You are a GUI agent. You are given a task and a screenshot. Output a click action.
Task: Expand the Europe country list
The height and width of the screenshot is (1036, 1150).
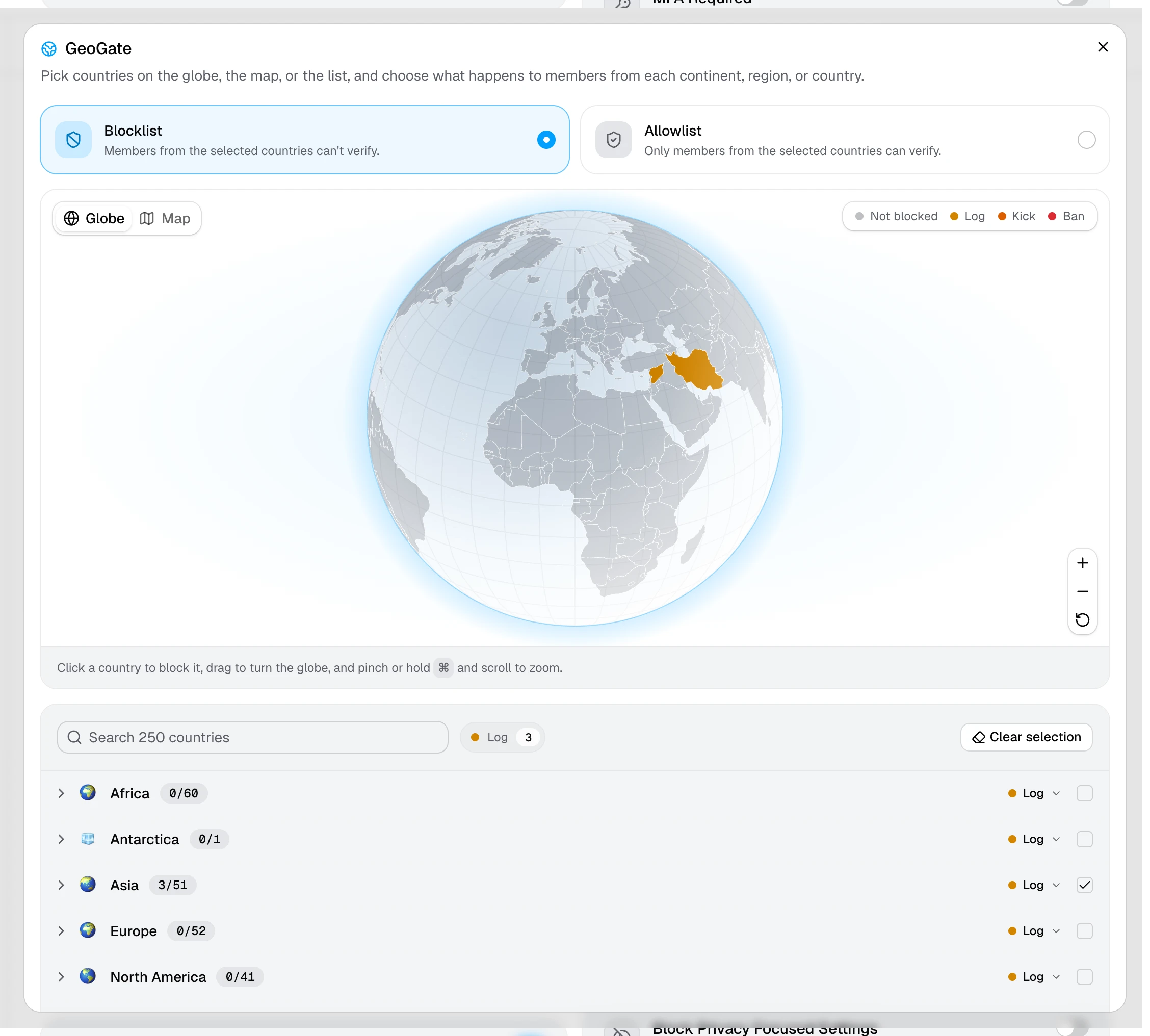[61, 930]
